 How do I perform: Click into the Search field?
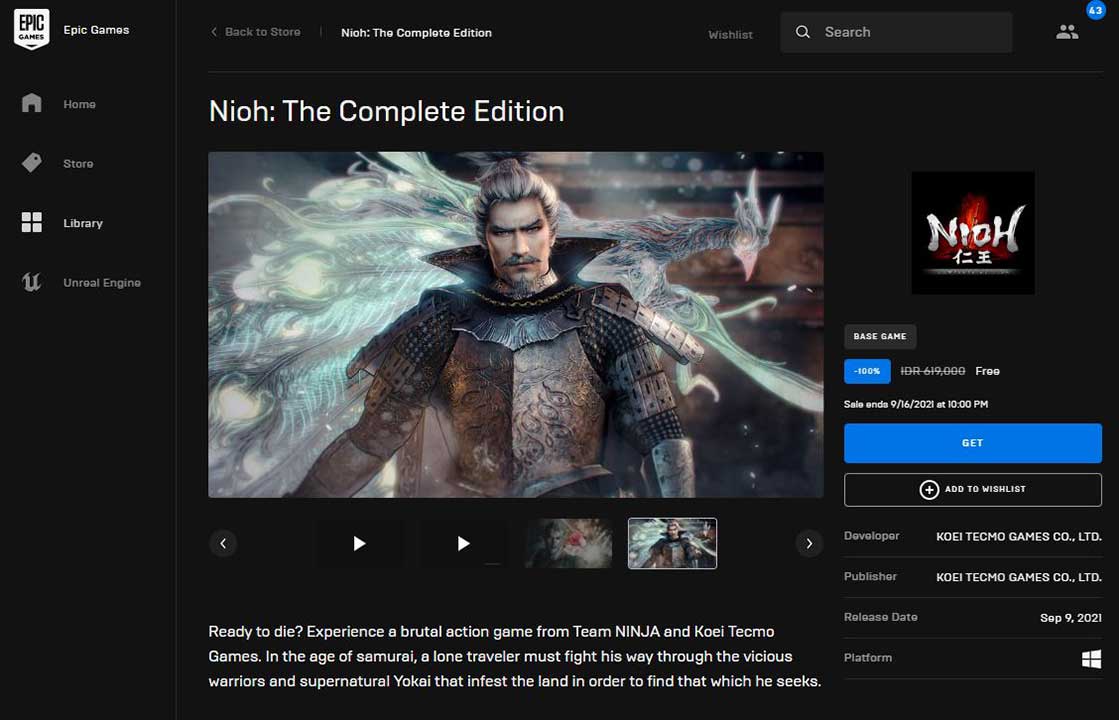896,32
